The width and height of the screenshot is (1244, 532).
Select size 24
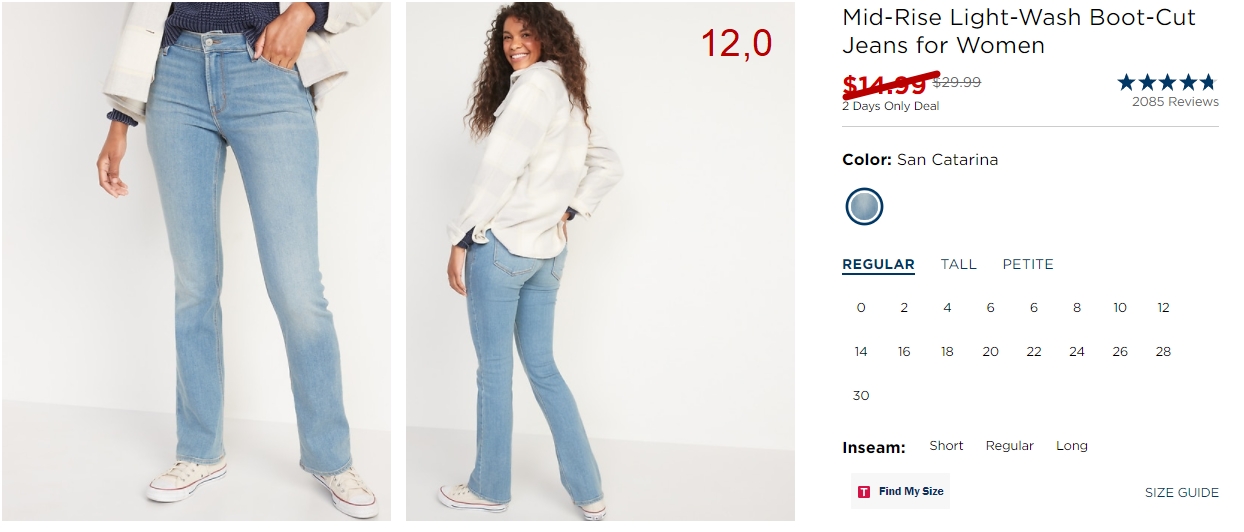coord(1077,352)
